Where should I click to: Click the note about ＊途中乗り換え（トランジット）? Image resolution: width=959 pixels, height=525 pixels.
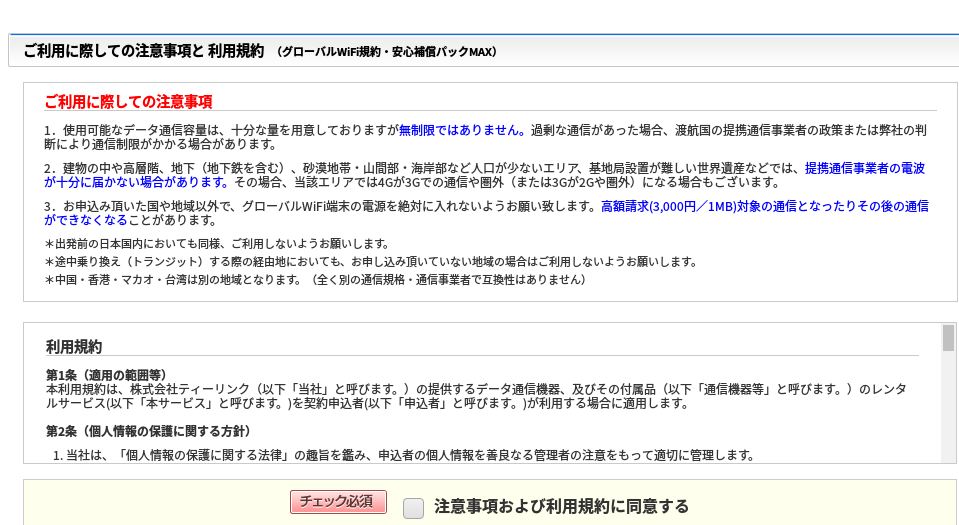[x=371, y=262]
